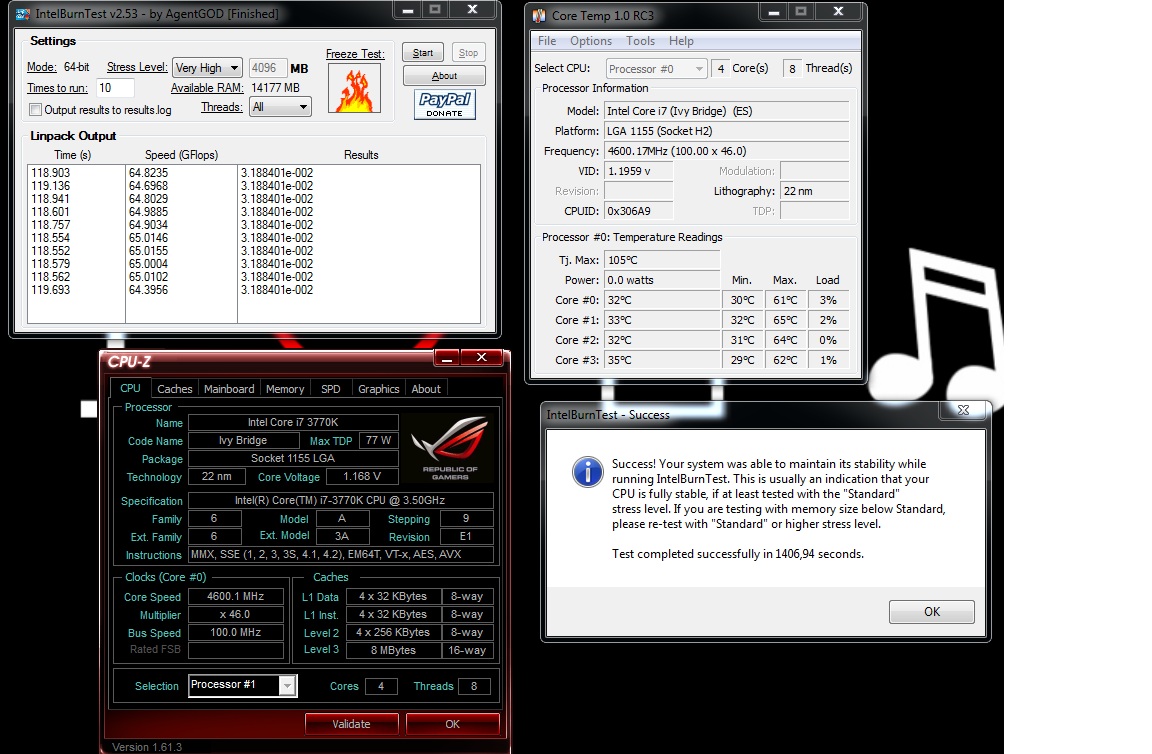Click the disabled Stop button in IntelBurnTest

pos(468,53)
